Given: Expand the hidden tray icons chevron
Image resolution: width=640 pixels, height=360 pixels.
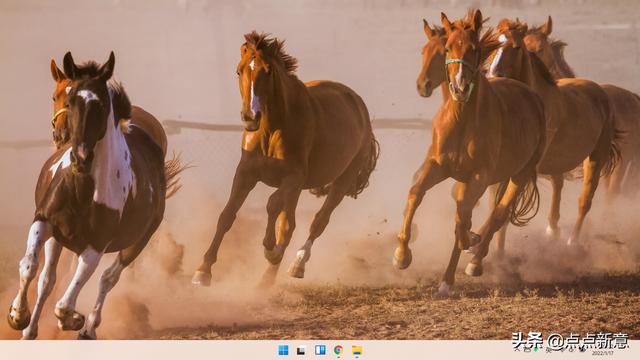Looking at the screenshot, I should tap(517, 350).
